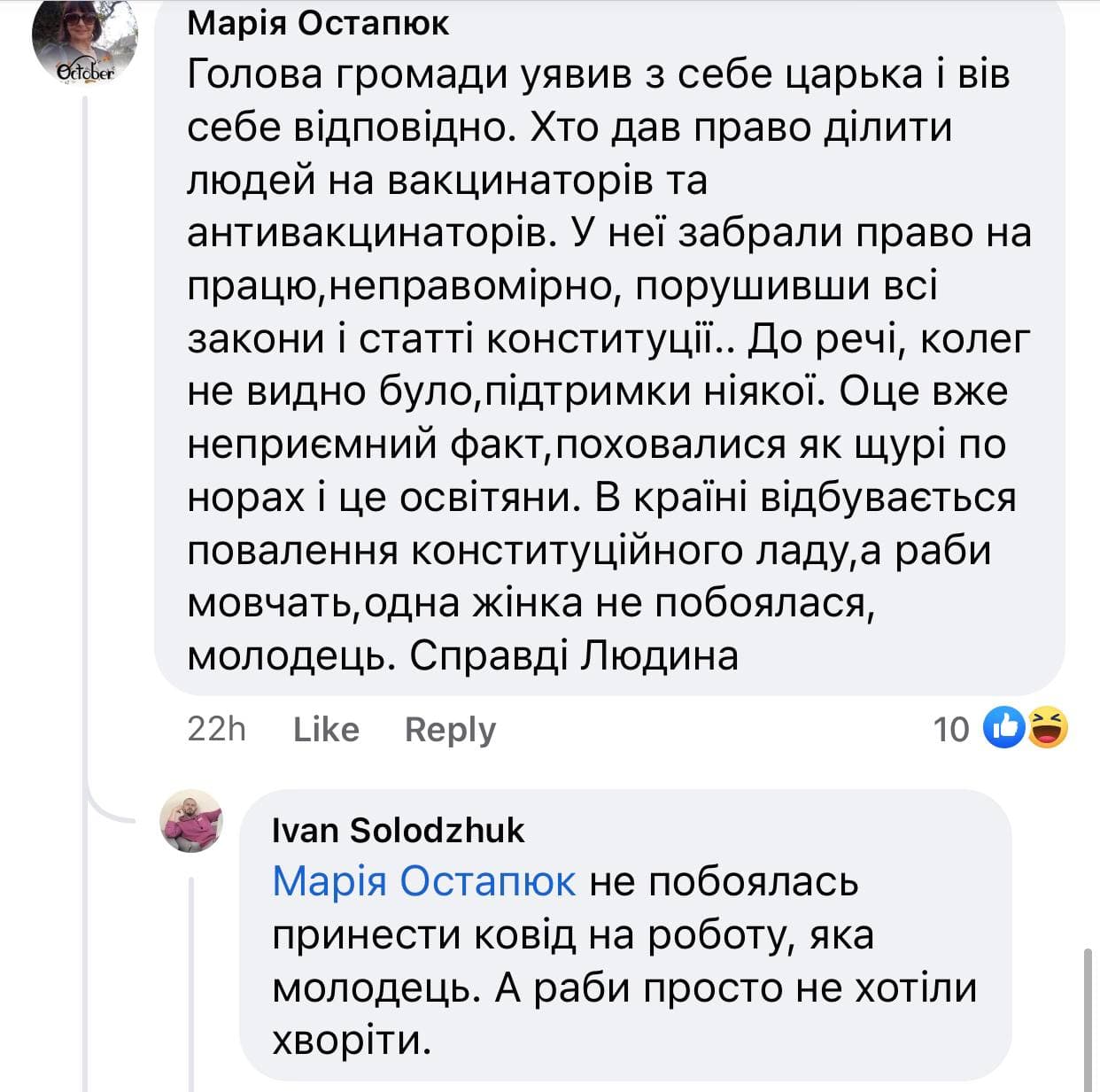Image resolution: width=1100 pixels, height=1092 pixels.
Task: Click the blue Марія Остапюк mention in reply
Action: pyautogui.click(x=423, y=881)
